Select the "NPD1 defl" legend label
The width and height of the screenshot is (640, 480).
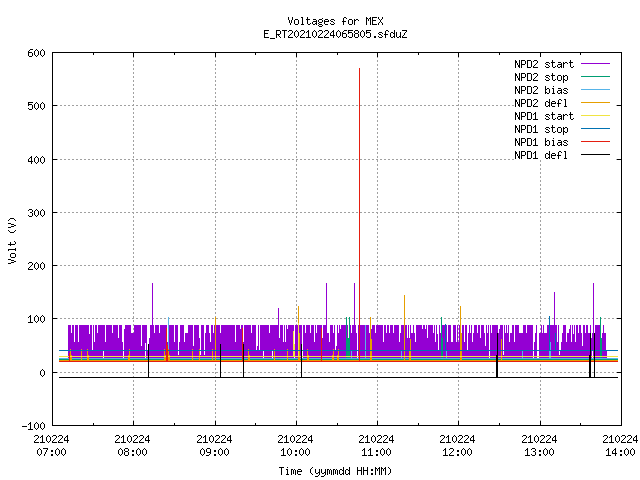coord(541,156)
